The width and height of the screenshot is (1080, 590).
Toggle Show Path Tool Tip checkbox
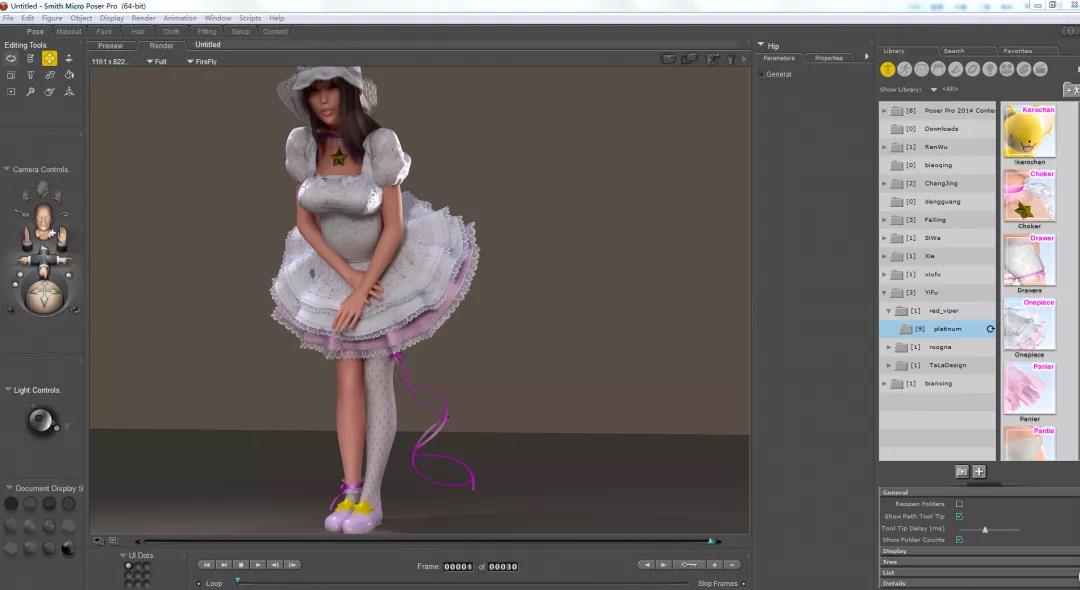pos(959,516)
